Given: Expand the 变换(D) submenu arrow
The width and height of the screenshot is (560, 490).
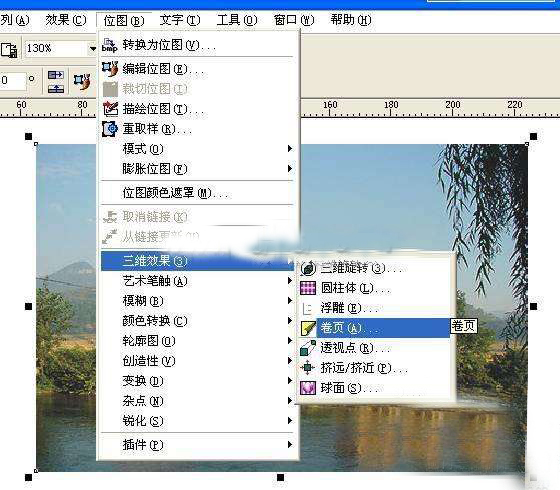Looking at the screenshot, I should tap(290, 381).
